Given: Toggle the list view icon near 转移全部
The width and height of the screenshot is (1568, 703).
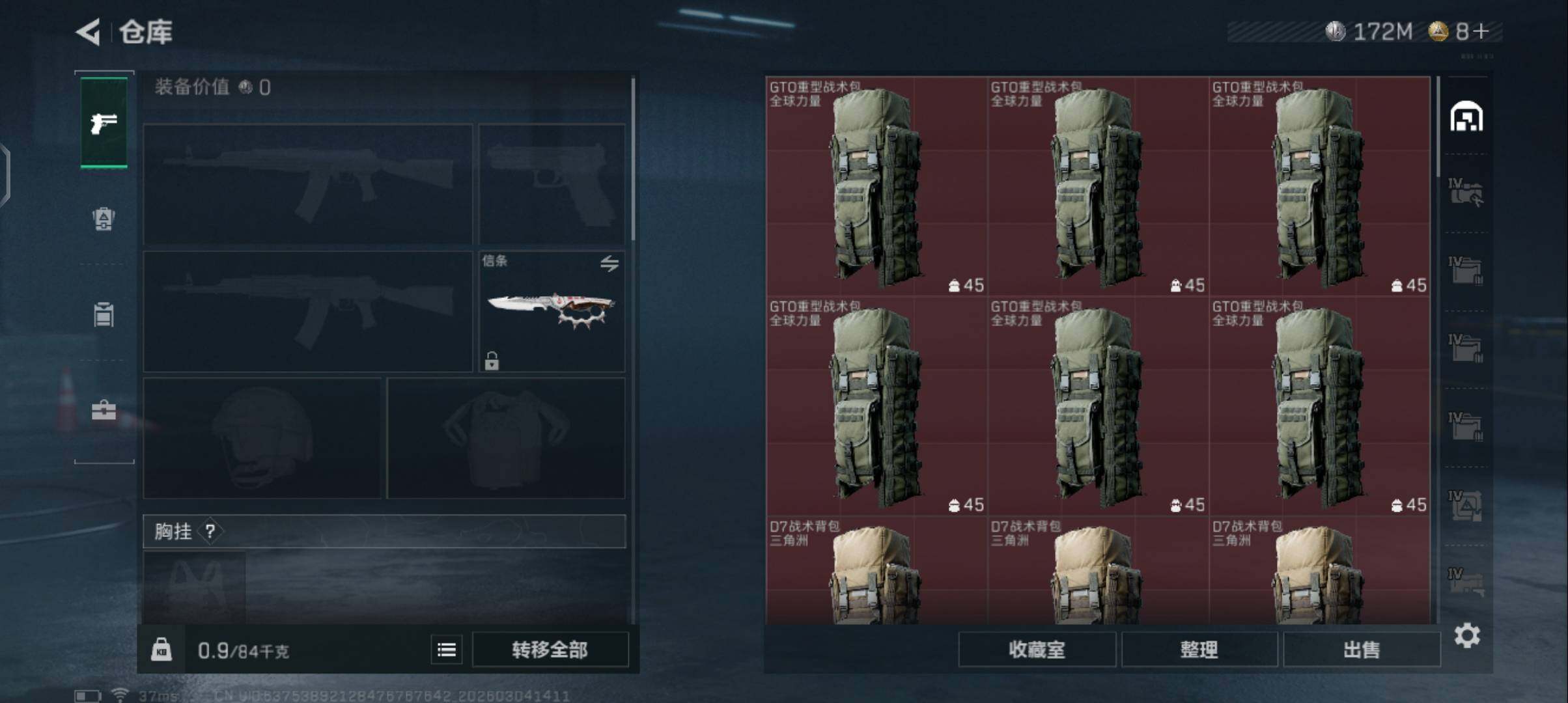Looking at the screenshot, I should [447, 650].
